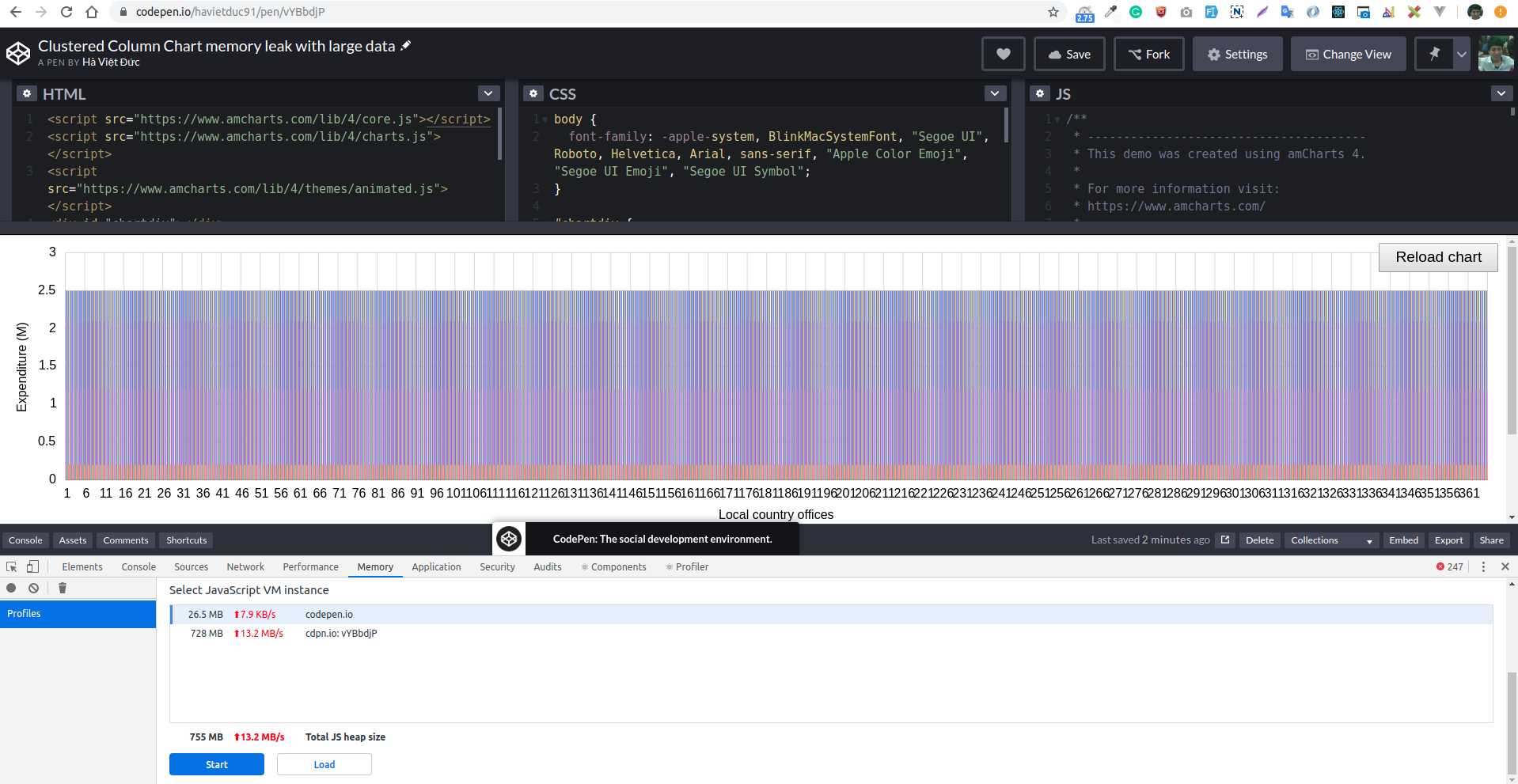Open the HTML editor settings gear
Viewport: 1518px width, 784px height.
pos(27,93)
